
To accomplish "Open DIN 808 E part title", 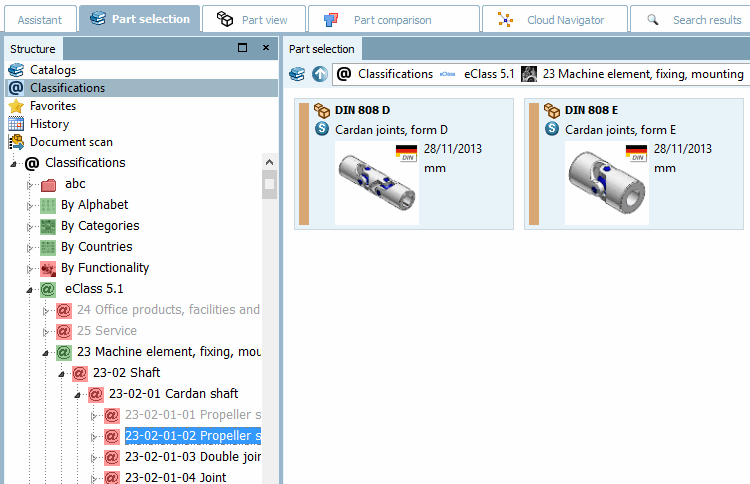I will pos(591,110).
